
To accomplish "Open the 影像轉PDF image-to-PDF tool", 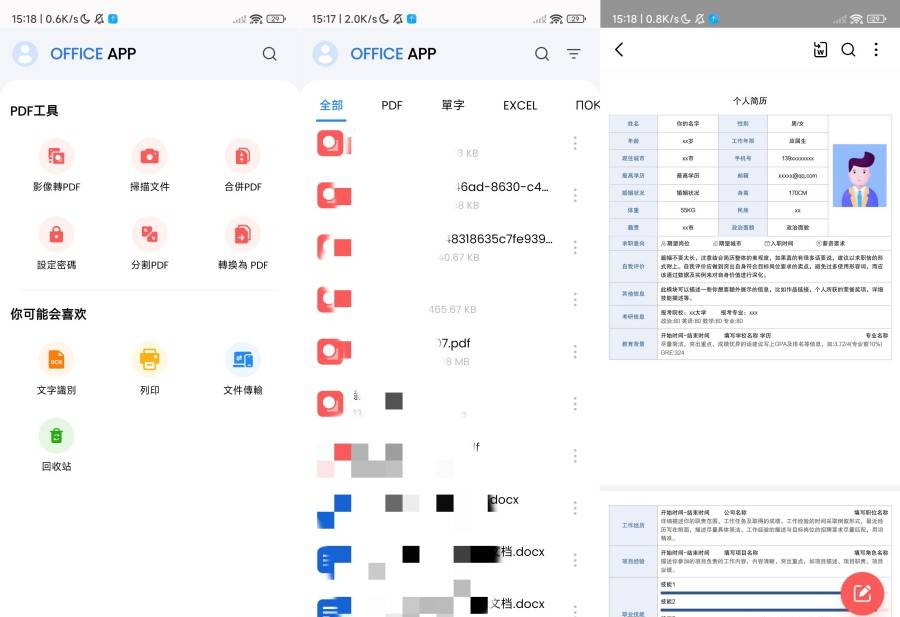I will [56, 156].
